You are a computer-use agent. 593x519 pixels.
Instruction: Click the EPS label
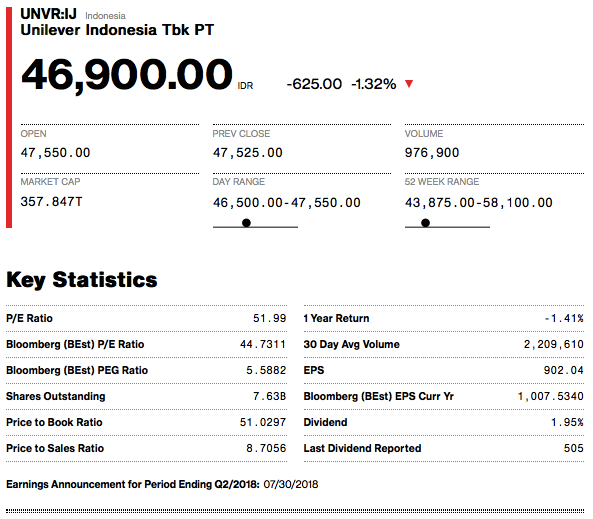pos(314,370)
